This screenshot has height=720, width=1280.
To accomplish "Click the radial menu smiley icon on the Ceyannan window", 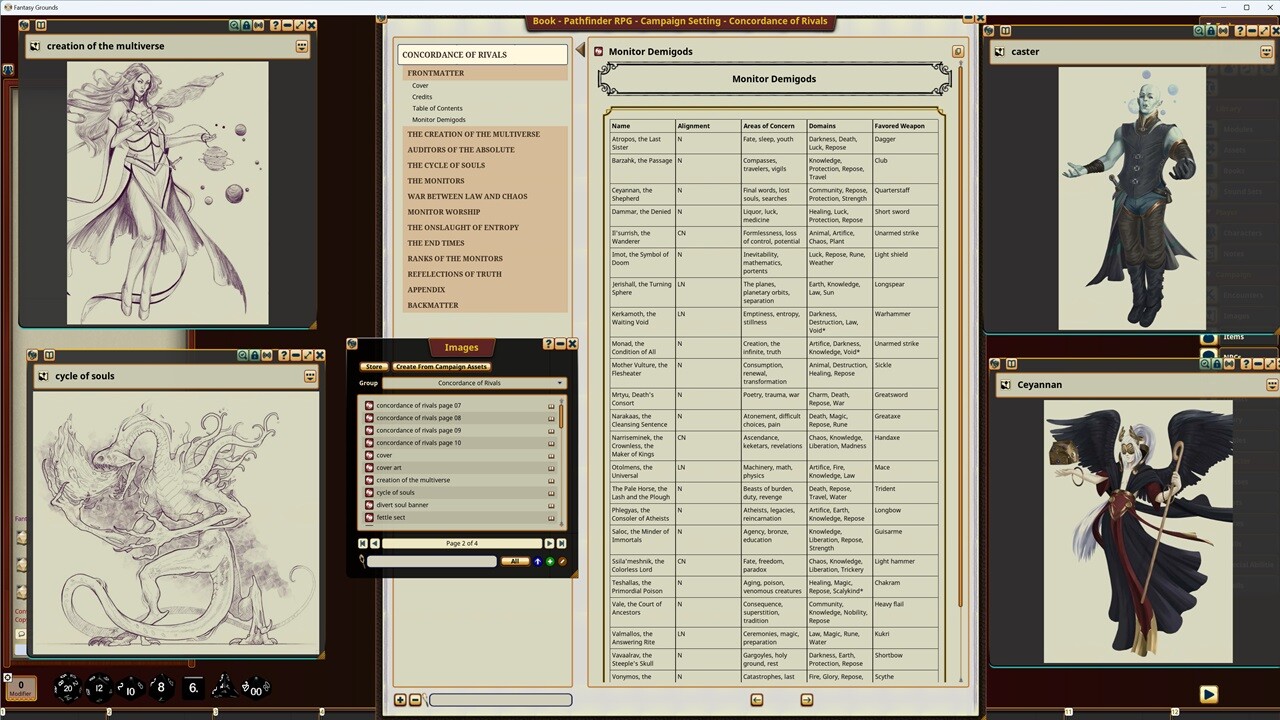I will coord(1271,384).
